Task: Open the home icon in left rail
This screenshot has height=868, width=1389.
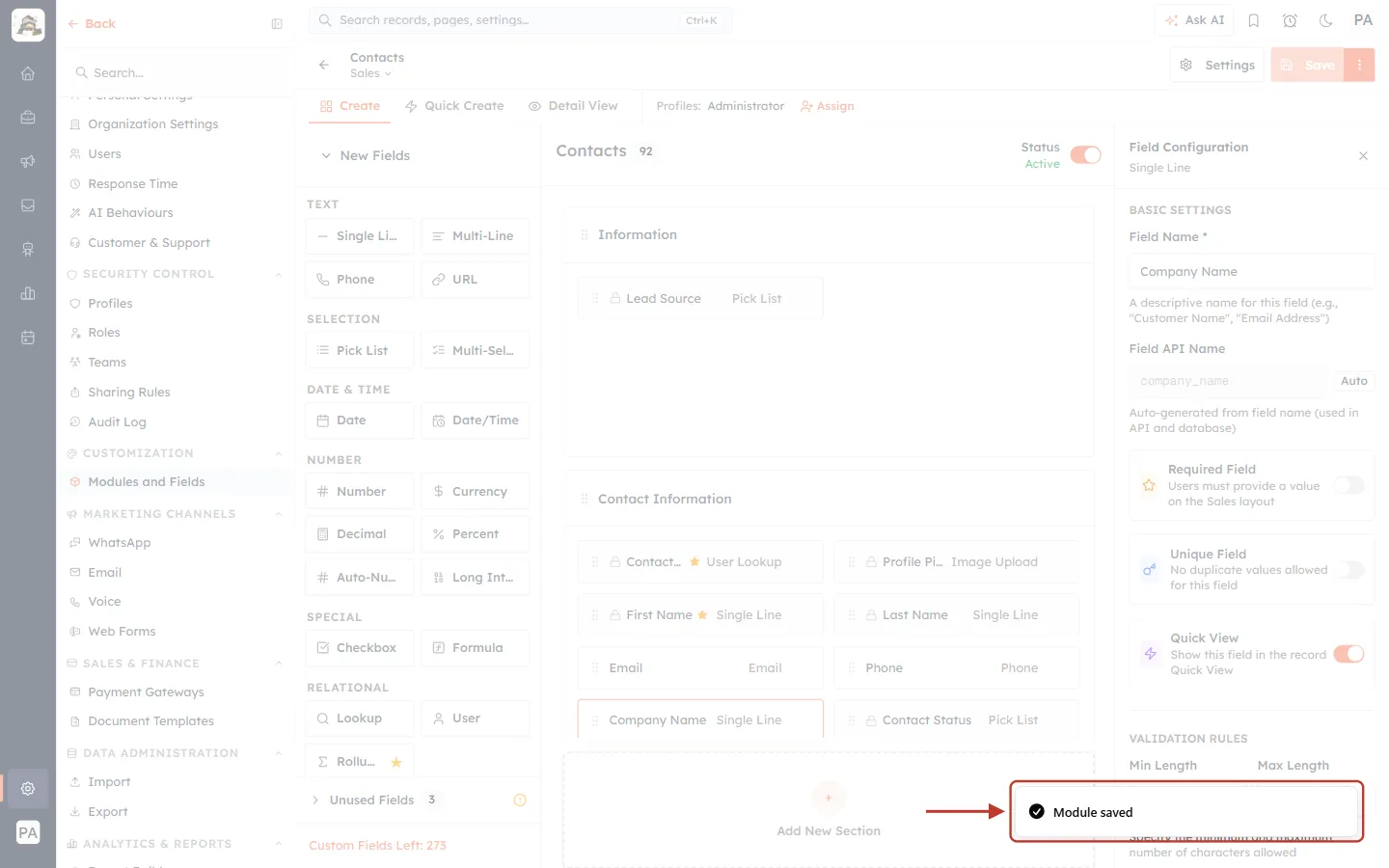Action: click(x=28, y=73)
